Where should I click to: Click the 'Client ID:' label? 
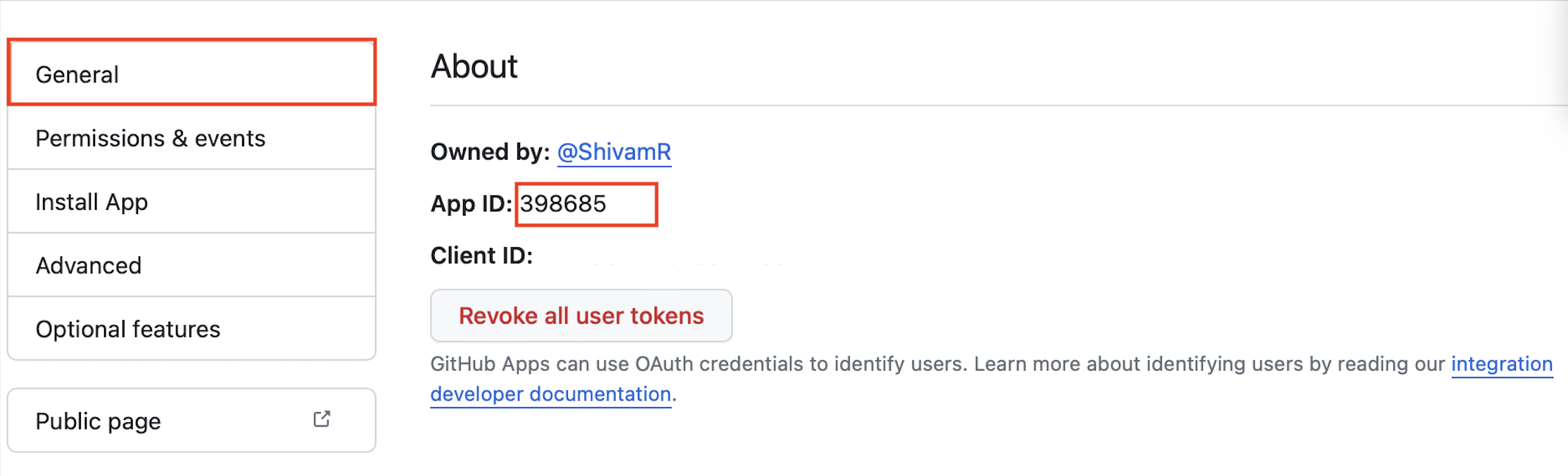pos(481,256)
